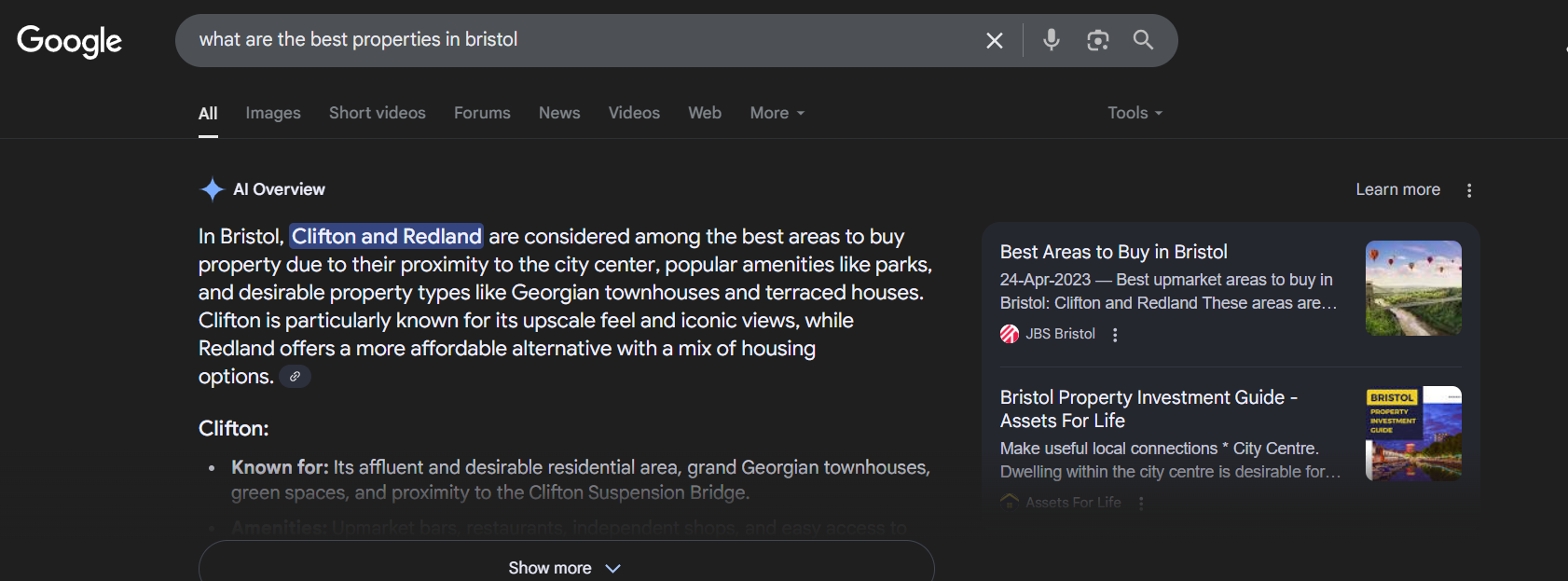Open the Short videos tab
Viewport: 1568px width, 581px height.
pyautogui.click(x=378, y=113)
